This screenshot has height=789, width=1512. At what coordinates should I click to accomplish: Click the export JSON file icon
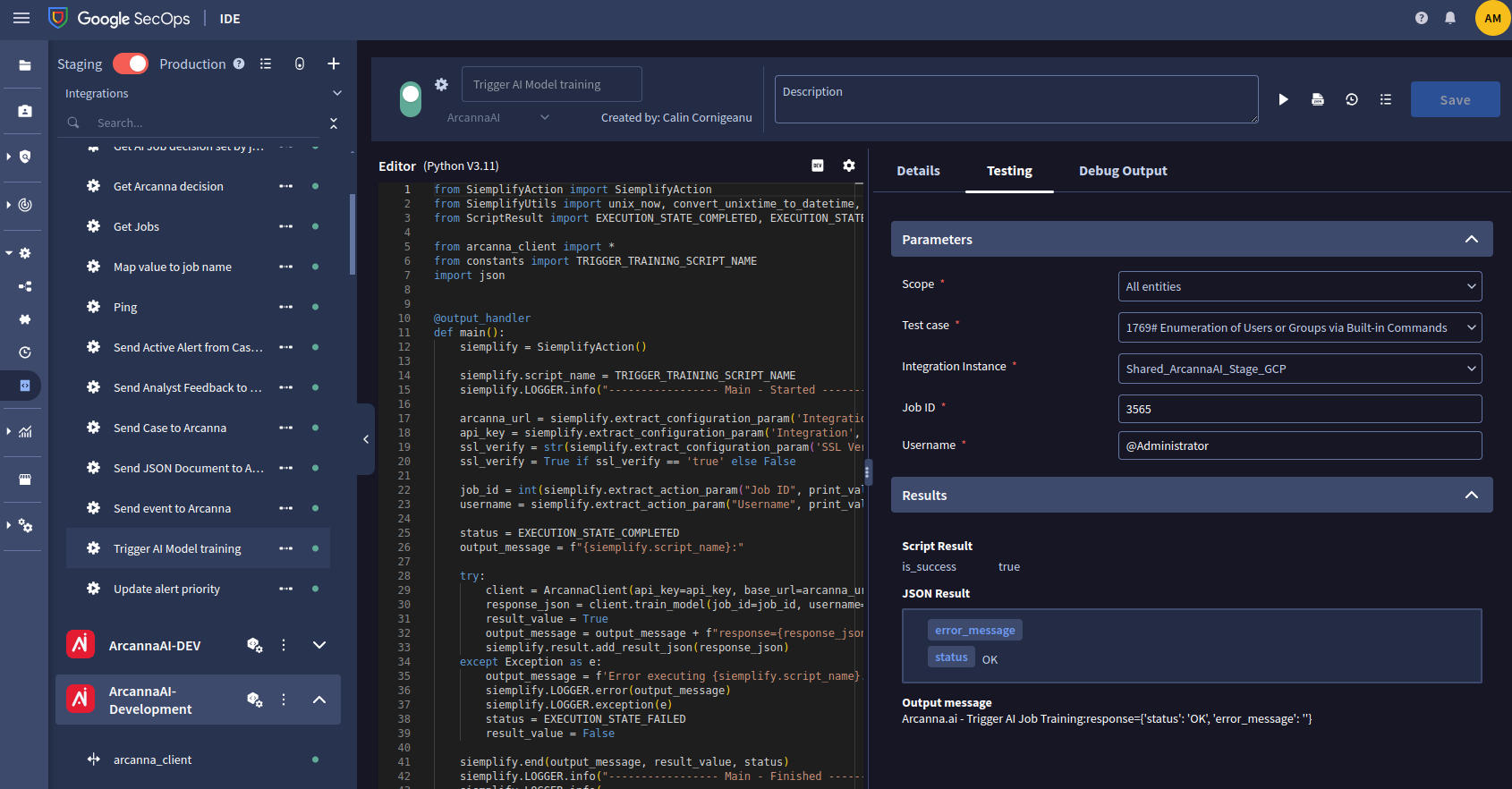pos(1318,99)
